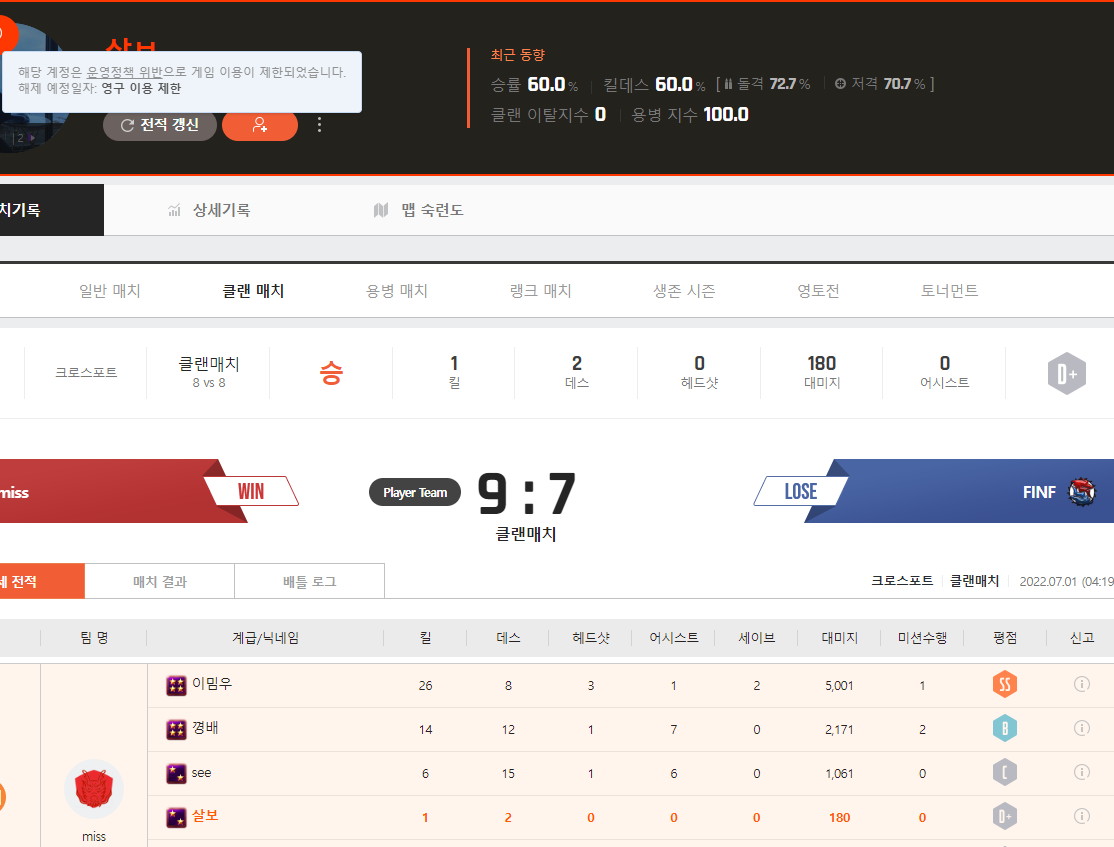Click the SS rating badge for 이밈우
Viewport: 1114px width, 847px height.
point(1005,685)
